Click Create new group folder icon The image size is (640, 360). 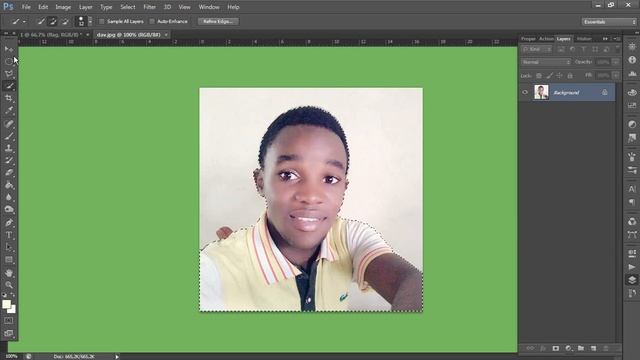pyautogui.click(x=581, y=348)
